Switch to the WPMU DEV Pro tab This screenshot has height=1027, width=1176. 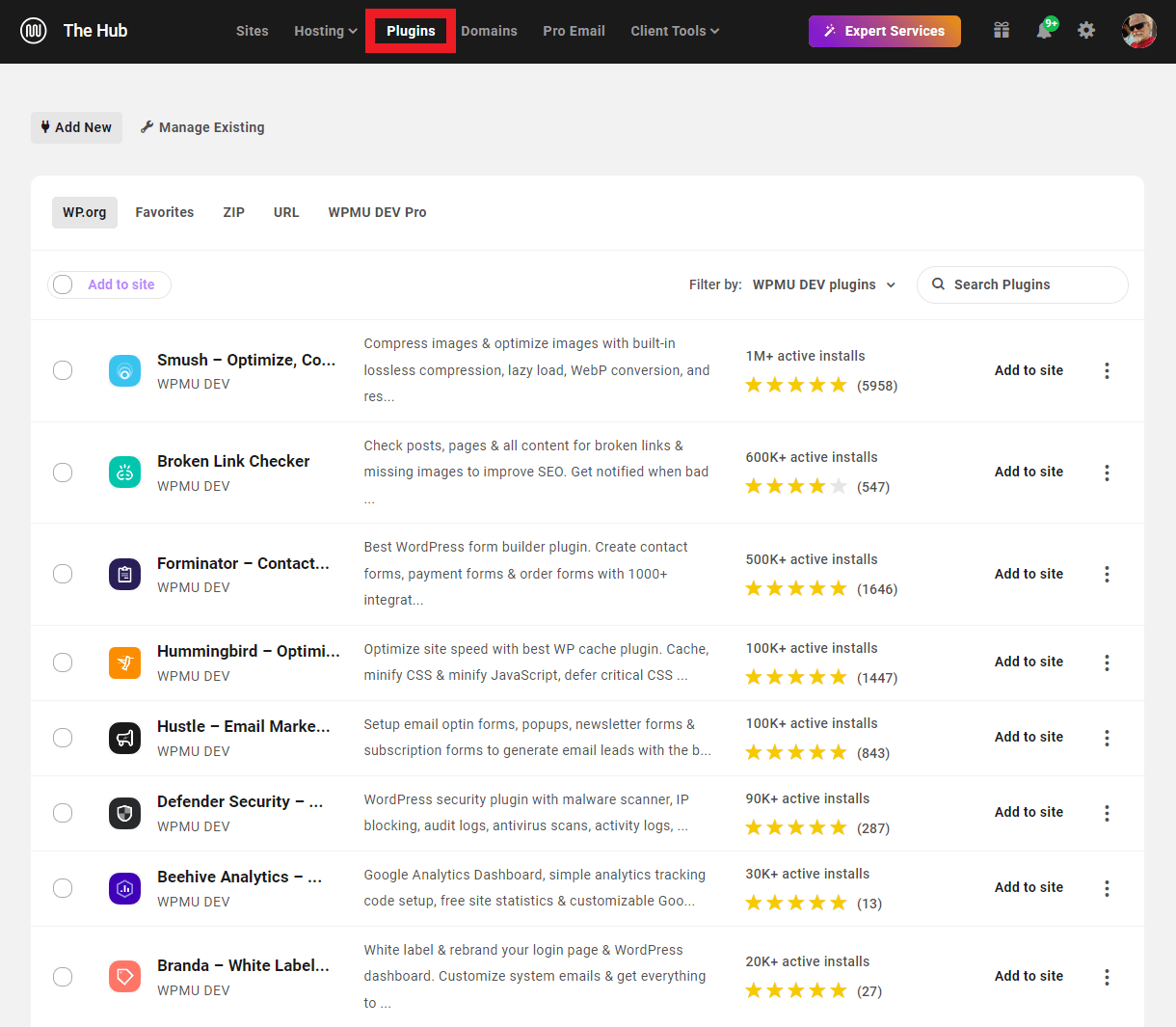pyautogui.click(x=377, y=212)
